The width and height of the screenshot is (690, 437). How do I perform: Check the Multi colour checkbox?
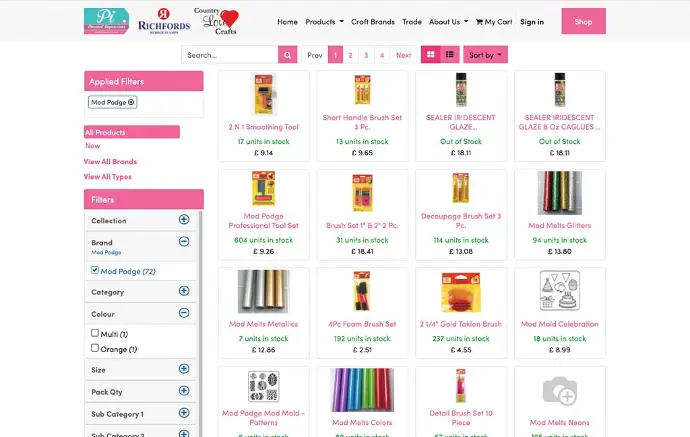[x=95, y=333]
